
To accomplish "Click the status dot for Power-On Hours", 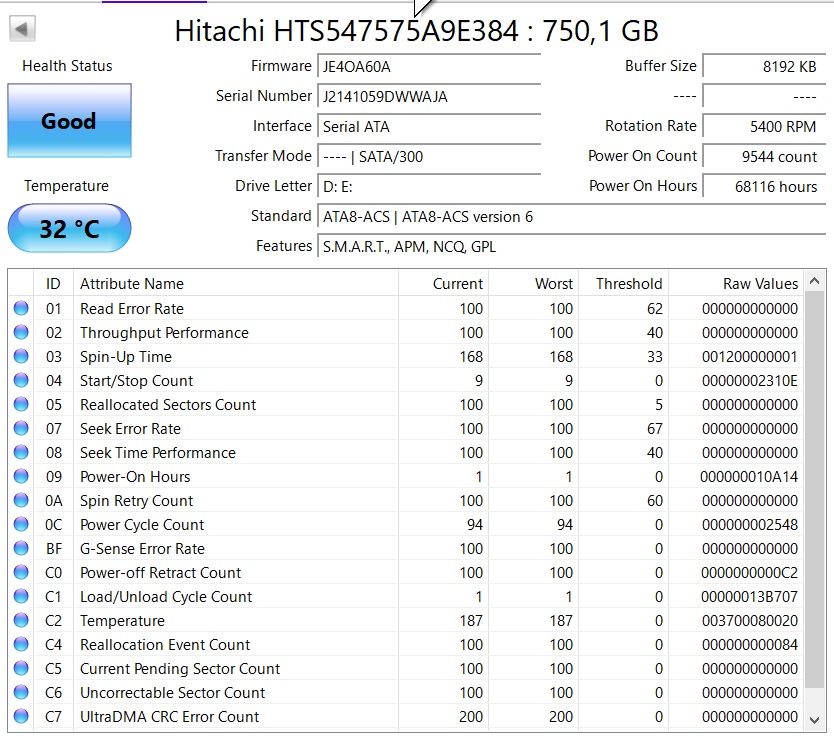I will (x=21, y=476).
